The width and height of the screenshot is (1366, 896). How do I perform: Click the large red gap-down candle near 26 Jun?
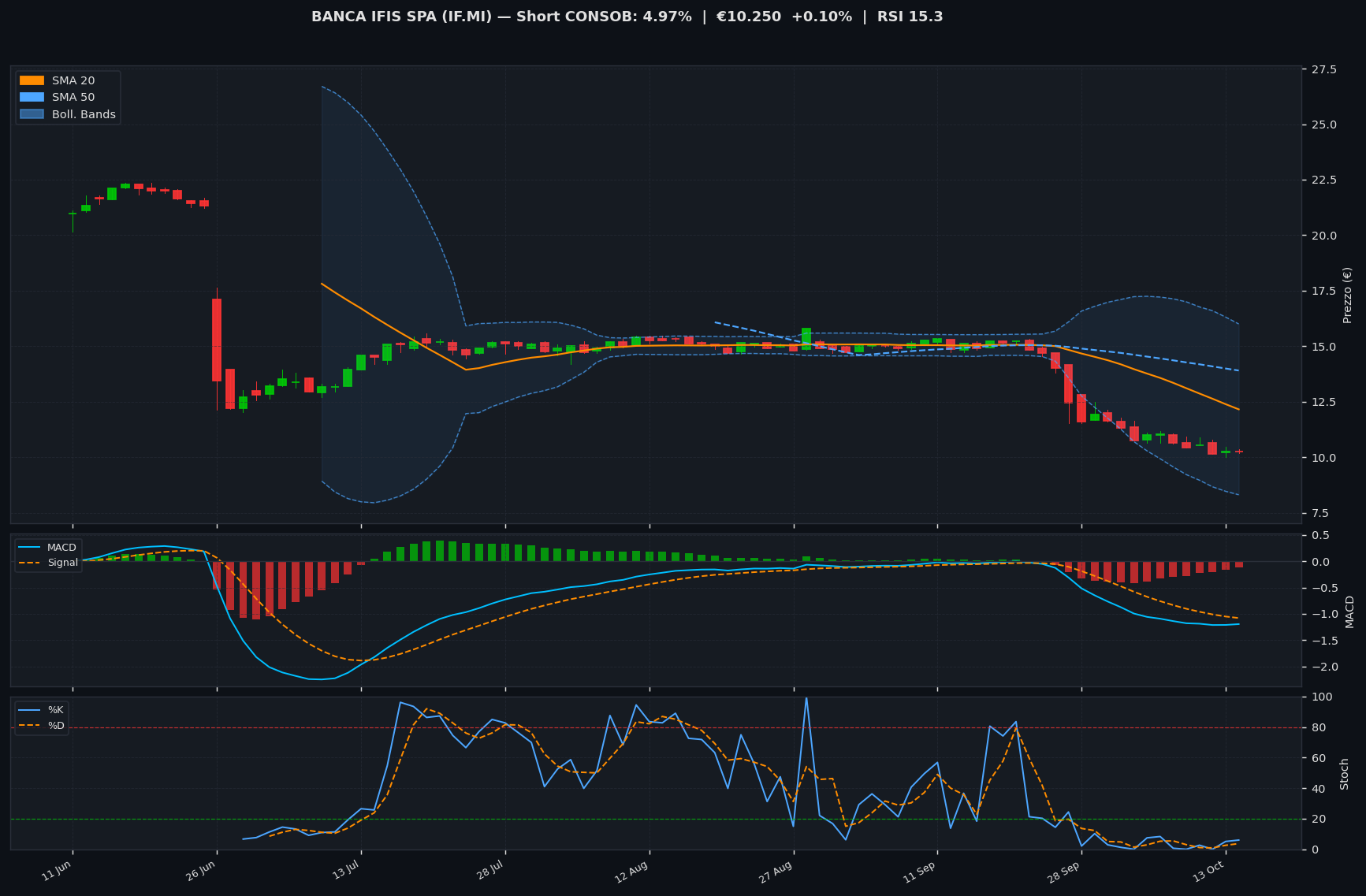click(217, 340)
